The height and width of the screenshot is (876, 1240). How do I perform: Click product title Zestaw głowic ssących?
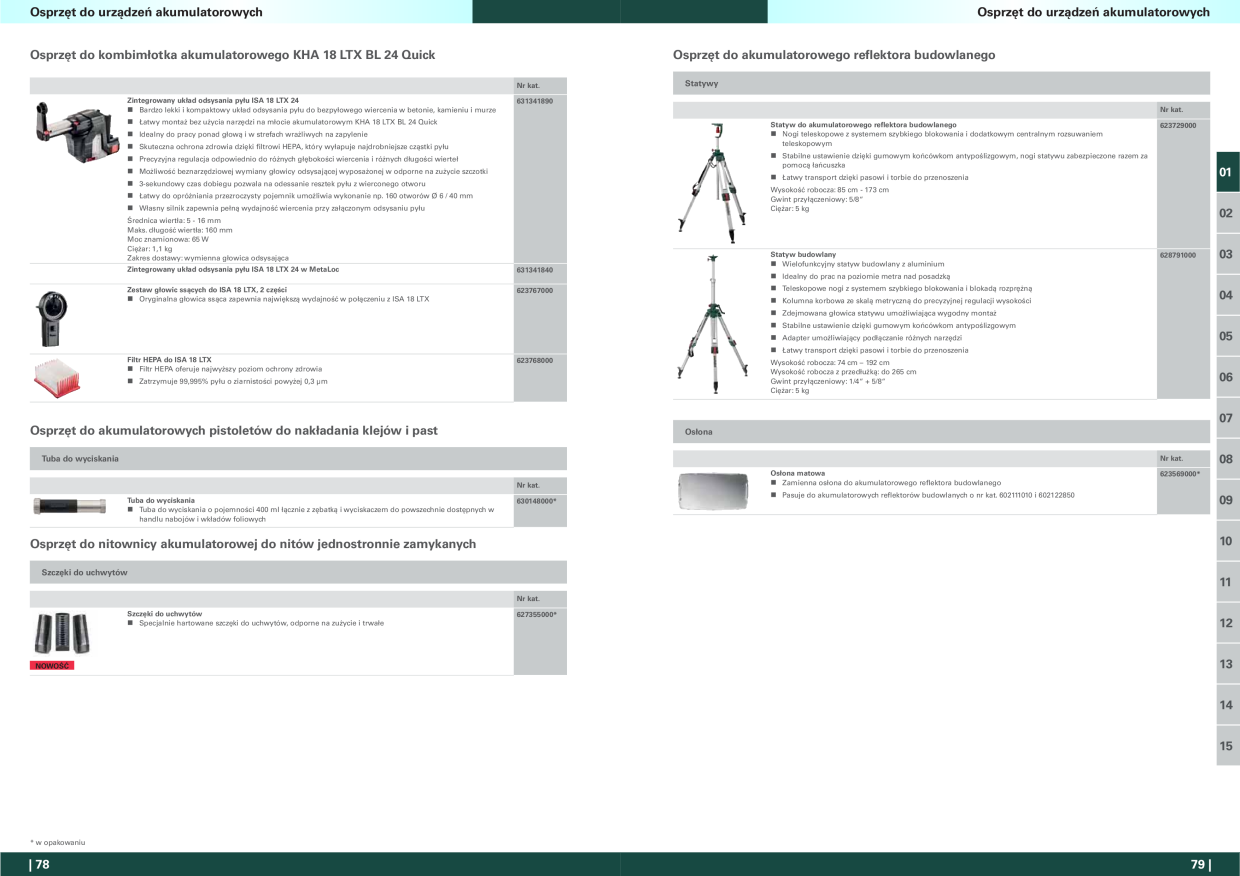click(x=207, y=289)
